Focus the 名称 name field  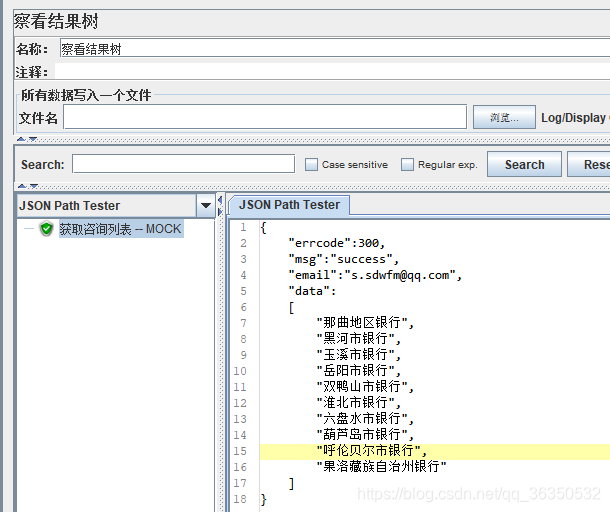(x=335, y=48)
